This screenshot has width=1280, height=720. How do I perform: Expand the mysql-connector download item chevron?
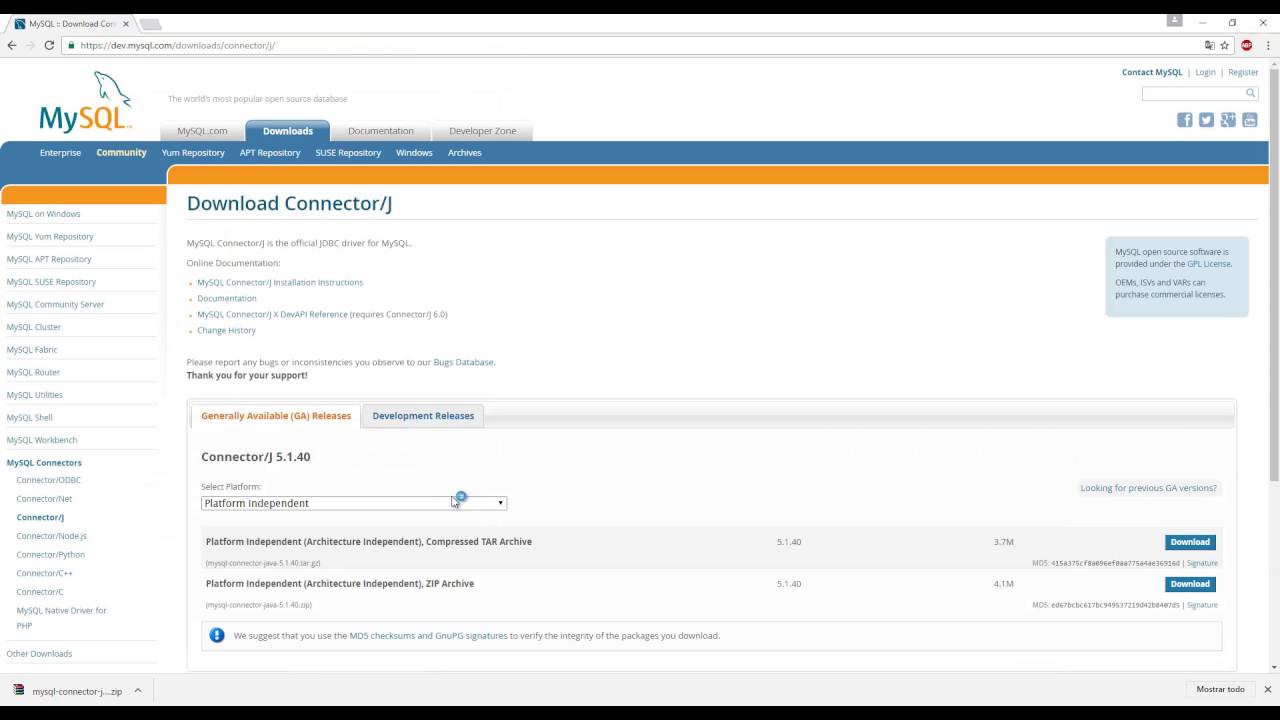(138, 690)
